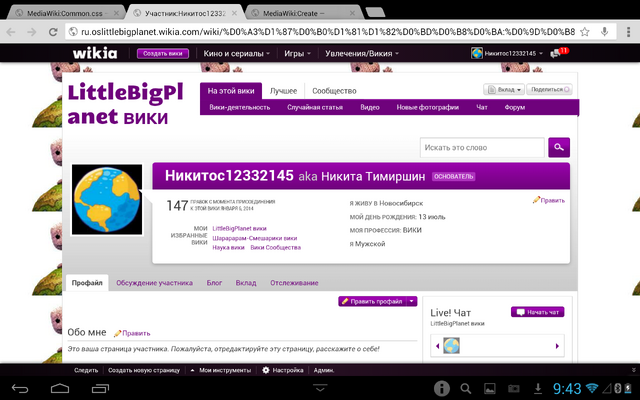Activate voice search microphone icon

(x=604, y=31)
